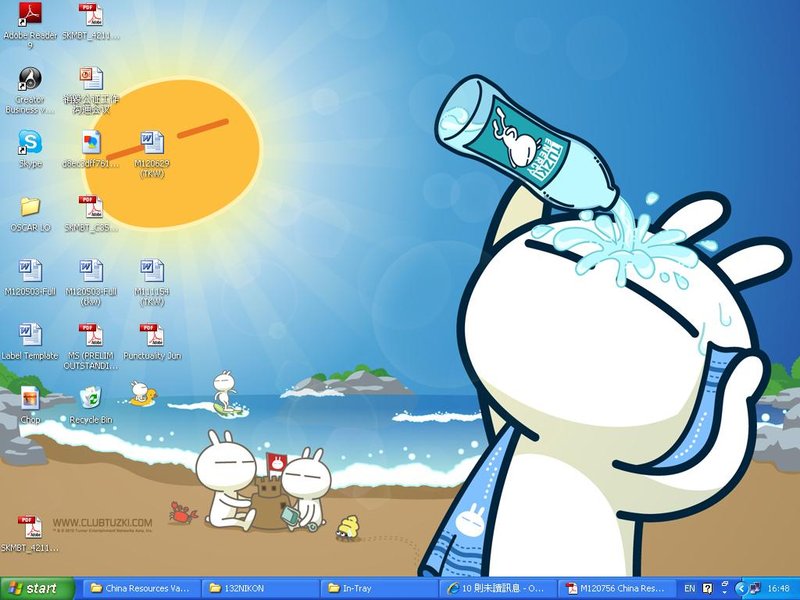Open the d8ec3dff761 image file
Viewport: 800px width, 600px height.
coord(91,149)
